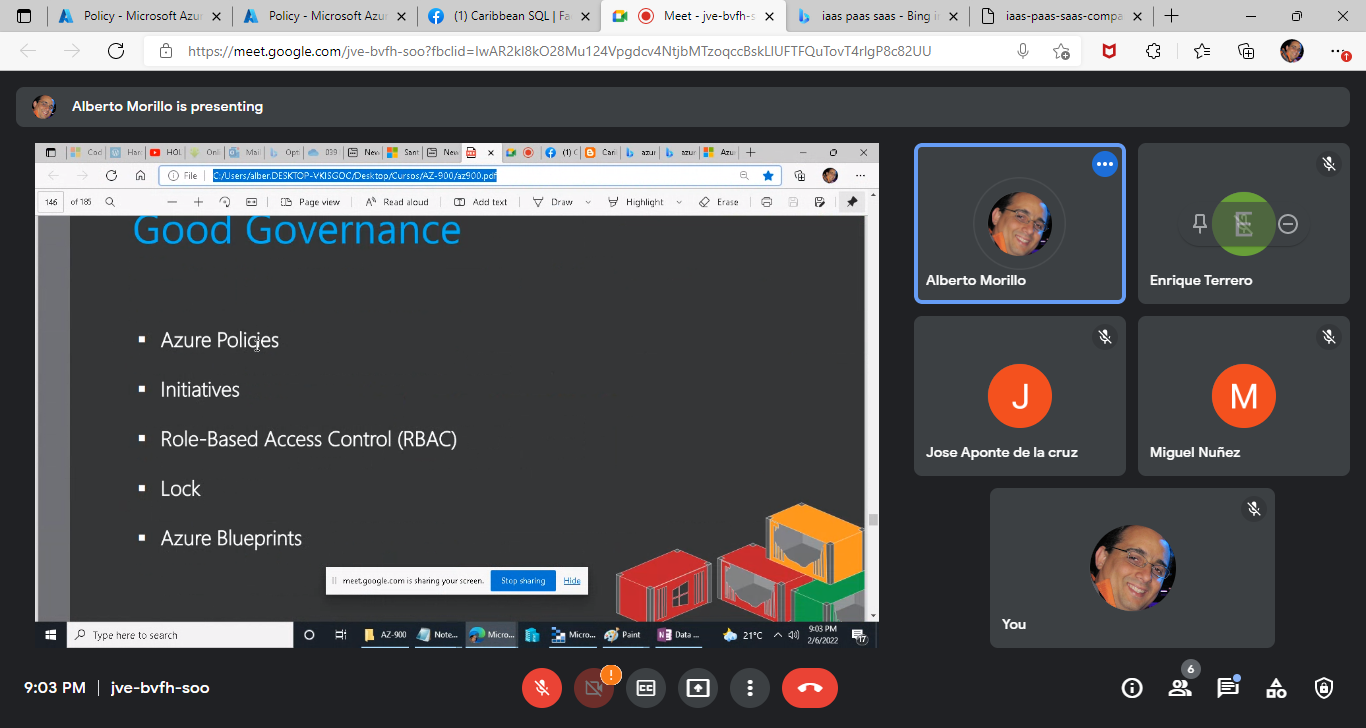Click the zoom in plus in shared PDF
1366x728 pixels.
pyautogui.click(x=198, y=202)
